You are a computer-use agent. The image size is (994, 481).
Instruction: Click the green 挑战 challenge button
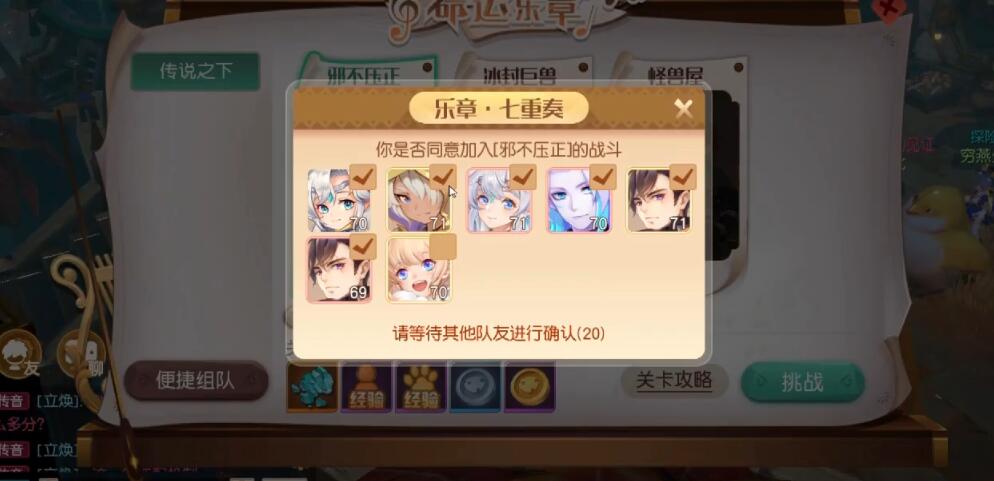coord(803,382)
